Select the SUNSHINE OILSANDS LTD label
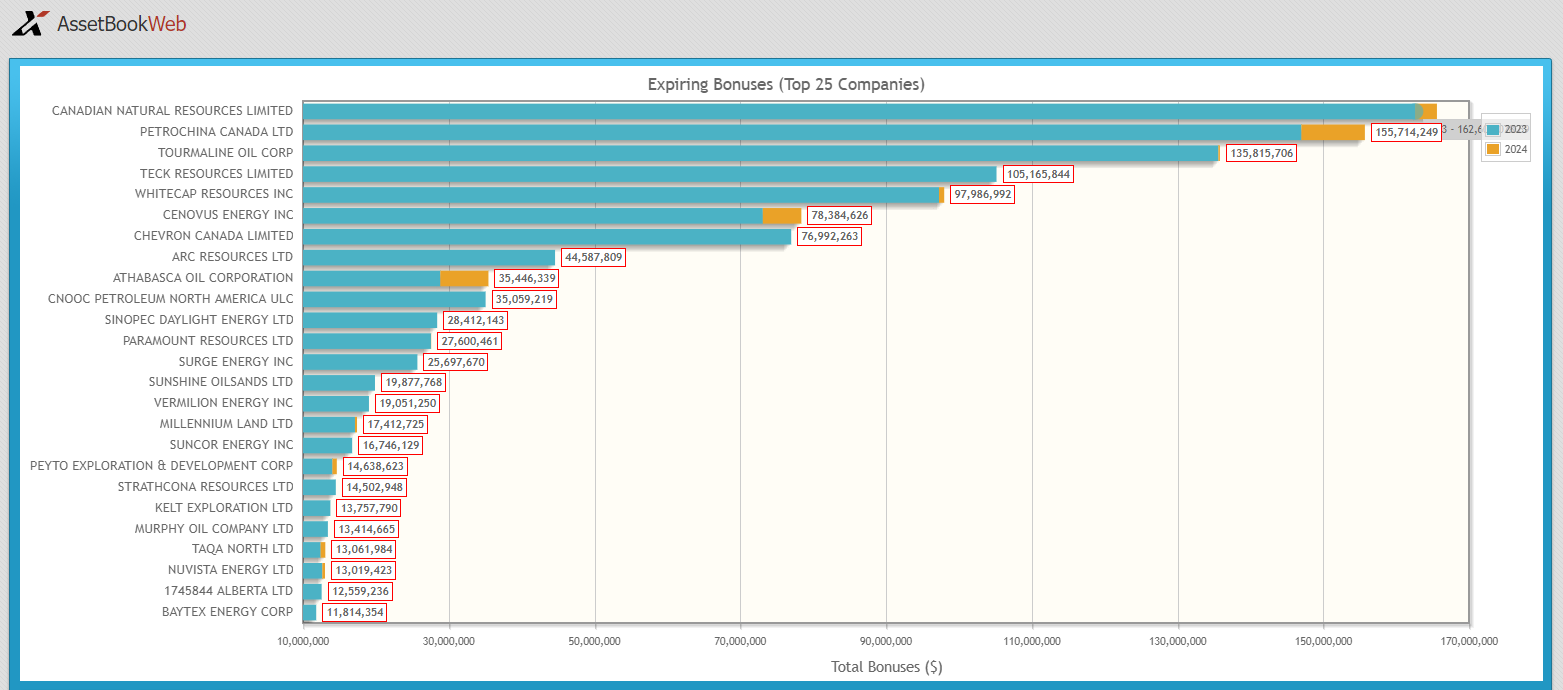1563x690 pixels. pos(221,382)
